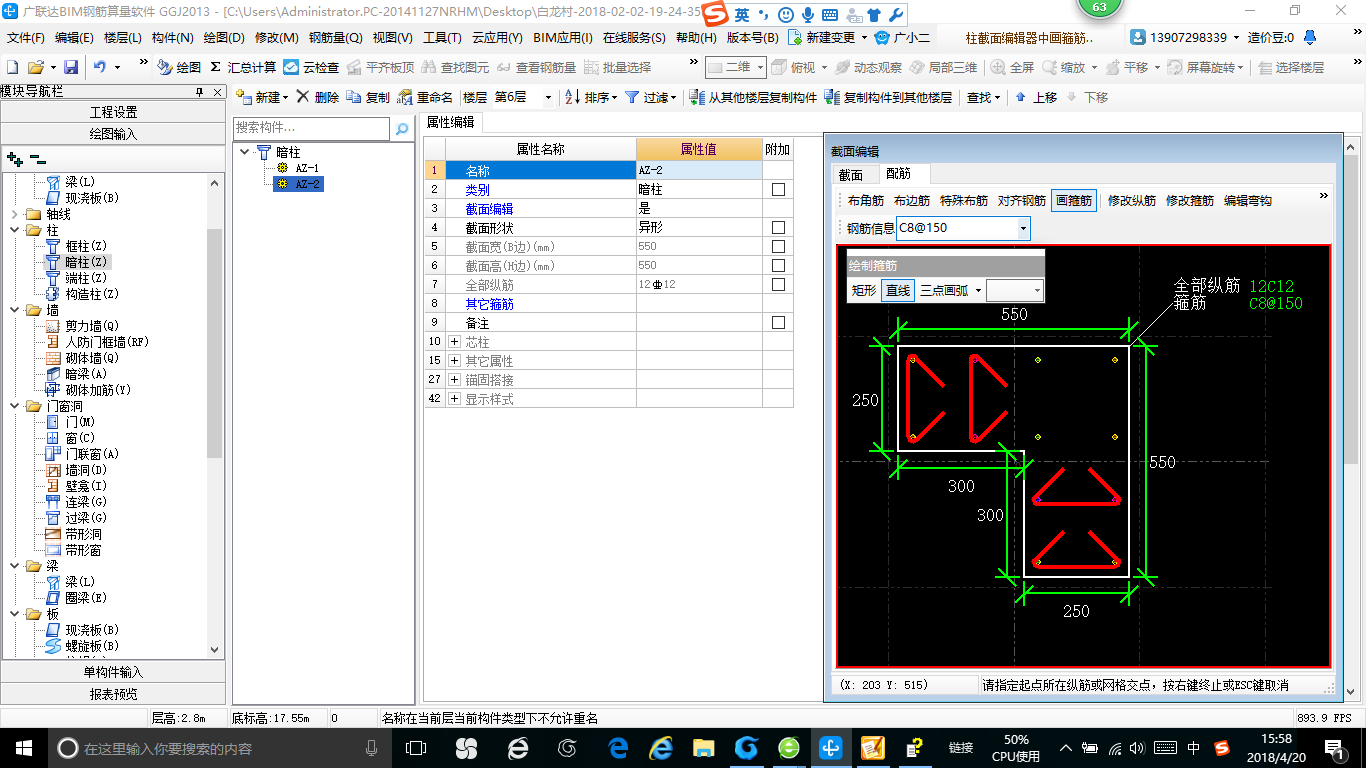
Task: Tick the 附加 checkbox for 全部纵筋
Action: [778, 285]
